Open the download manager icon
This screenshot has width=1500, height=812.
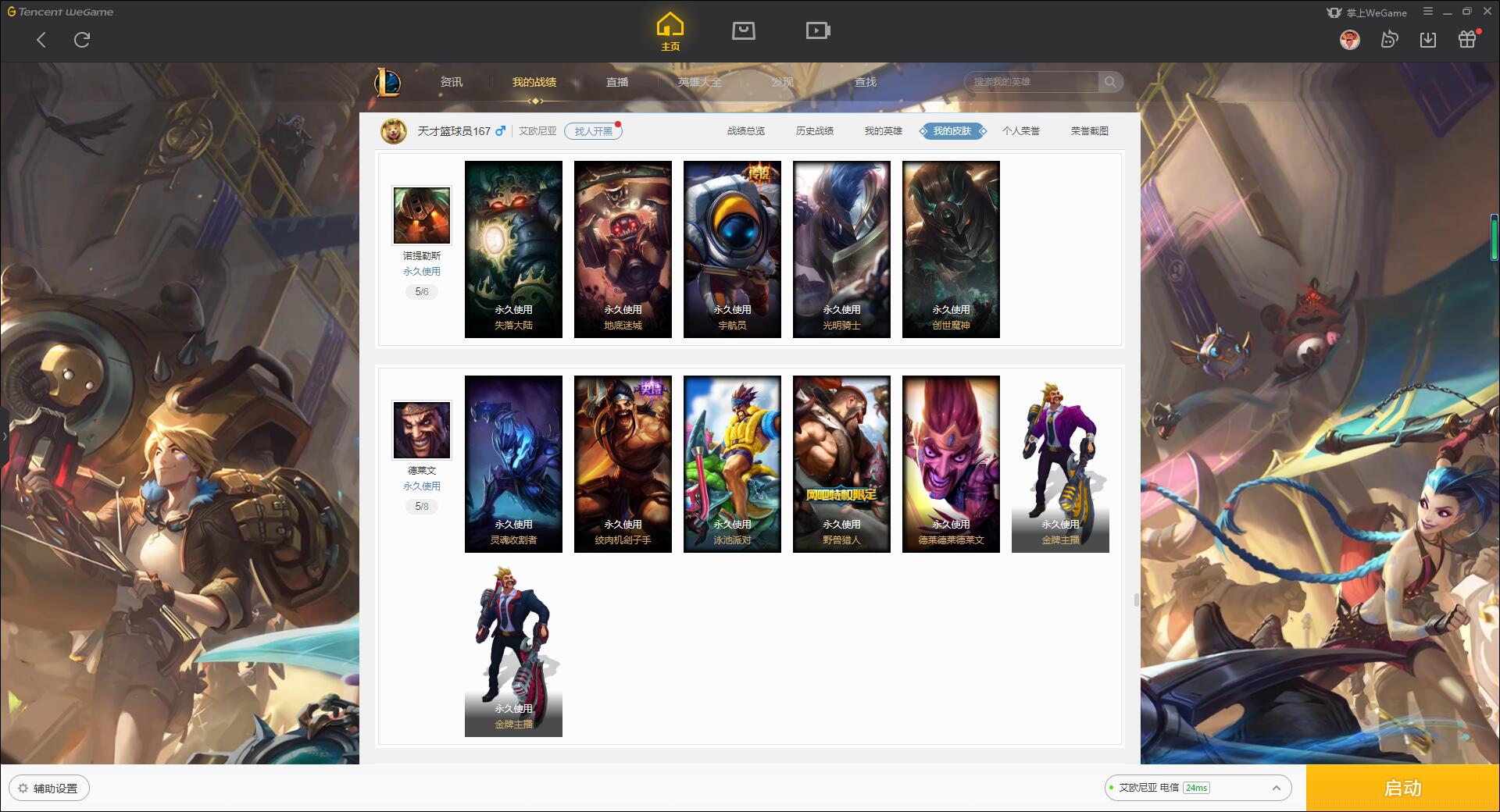pos(1428,39)
